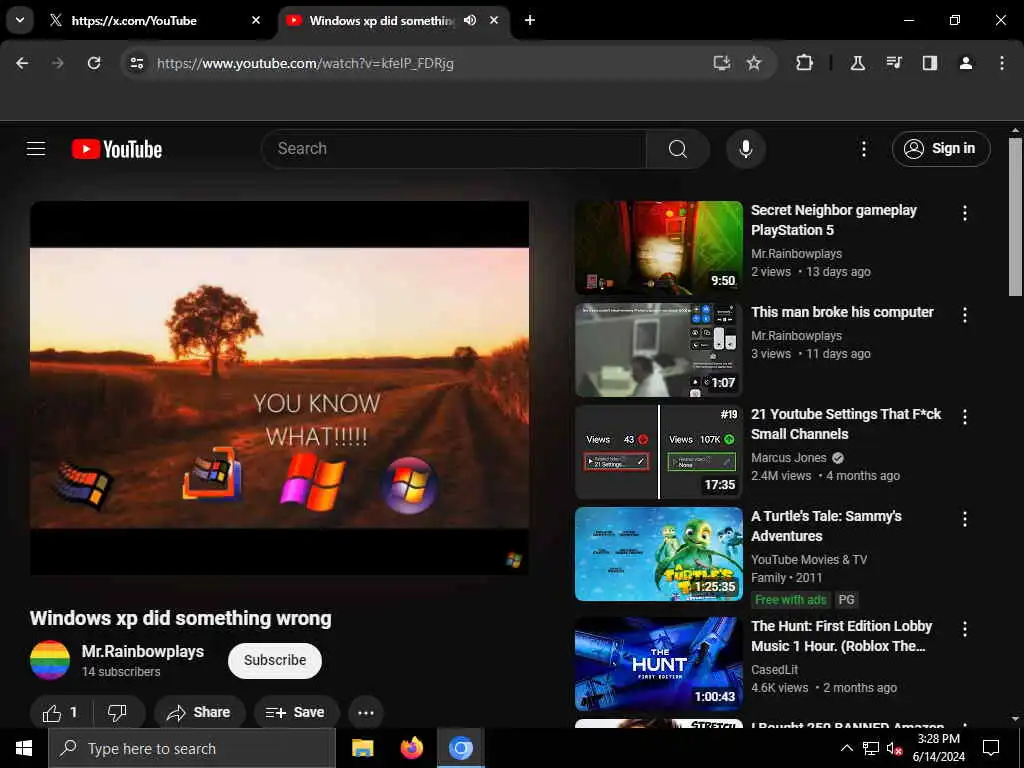Open YouTube settings three-dot menu in header
Viewport: 1024px width, 768px height.
[863, 149]
